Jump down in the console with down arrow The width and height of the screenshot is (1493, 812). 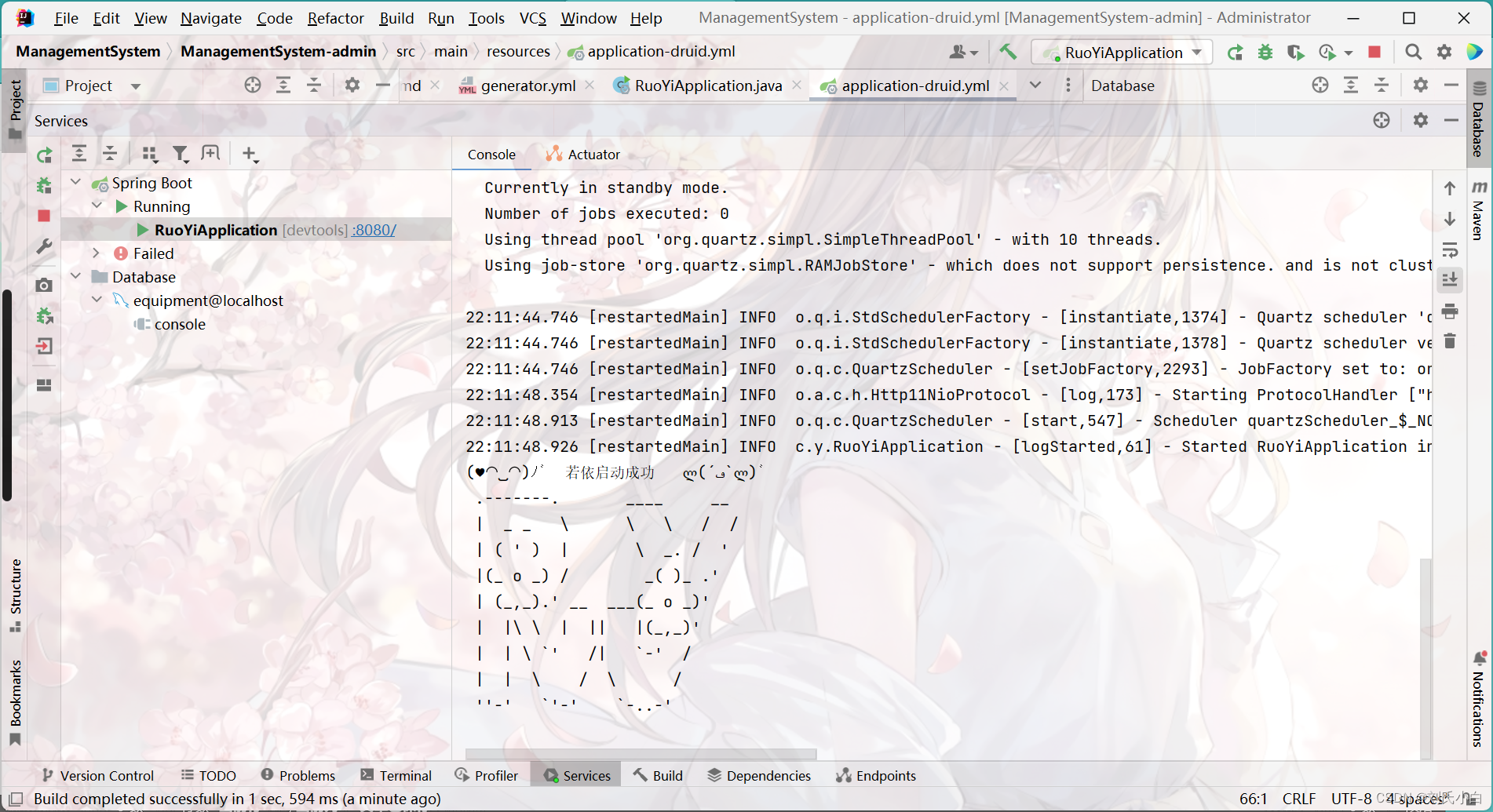coord(1450,220)
